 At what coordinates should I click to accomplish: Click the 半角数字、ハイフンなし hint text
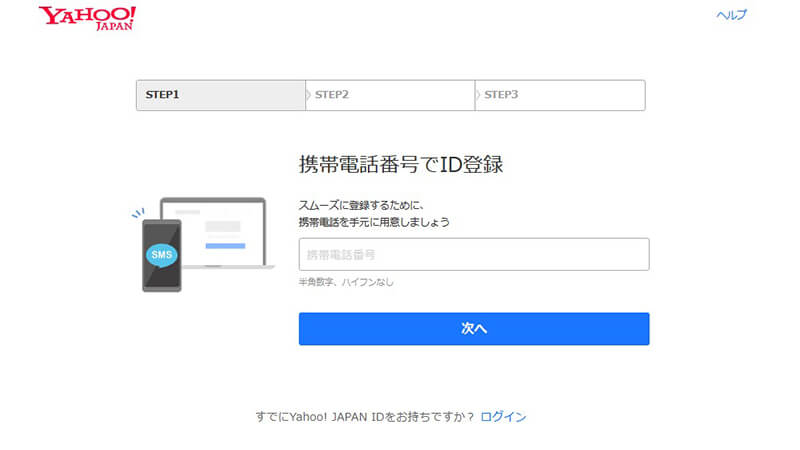click(346, 283)
